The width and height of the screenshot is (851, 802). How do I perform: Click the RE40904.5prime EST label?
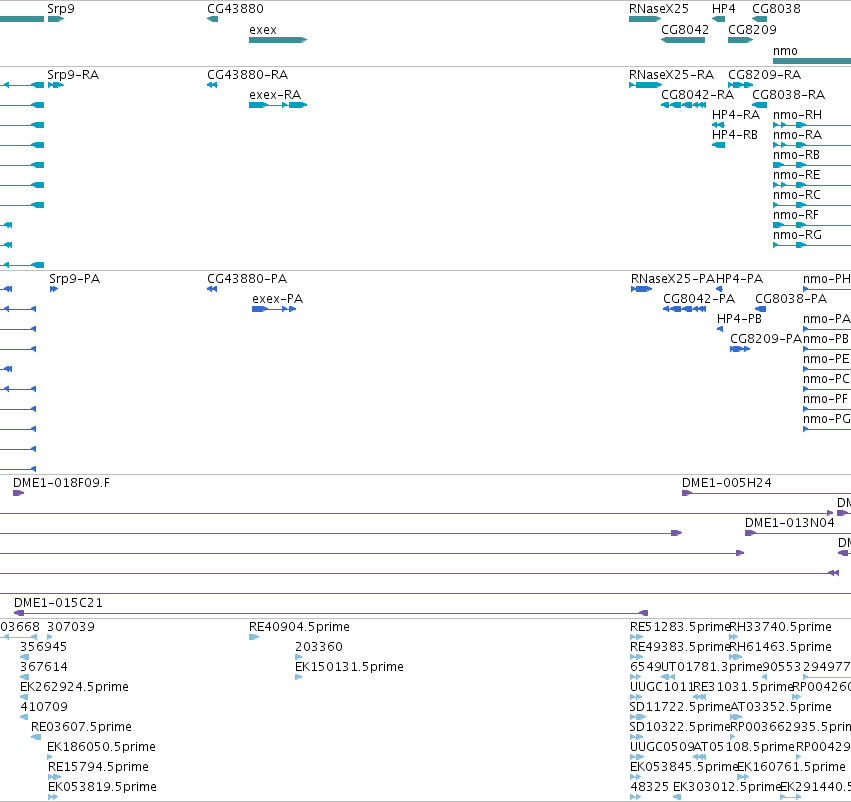coord(300,627)
